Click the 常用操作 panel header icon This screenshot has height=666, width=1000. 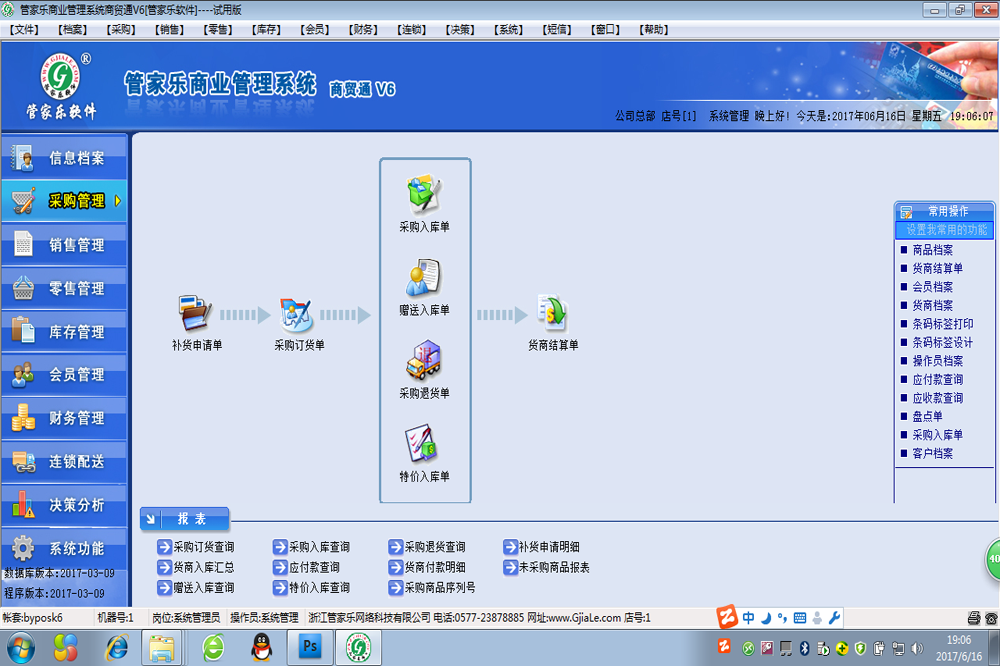coord(906,212)
